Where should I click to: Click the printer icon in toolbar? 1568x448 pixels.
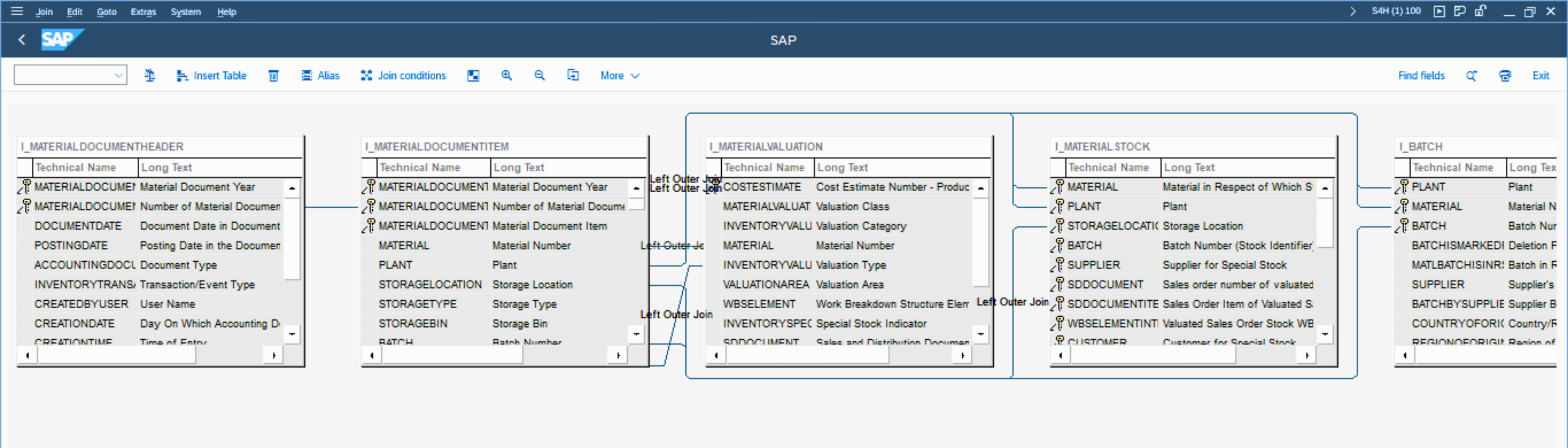point(1505,75)
